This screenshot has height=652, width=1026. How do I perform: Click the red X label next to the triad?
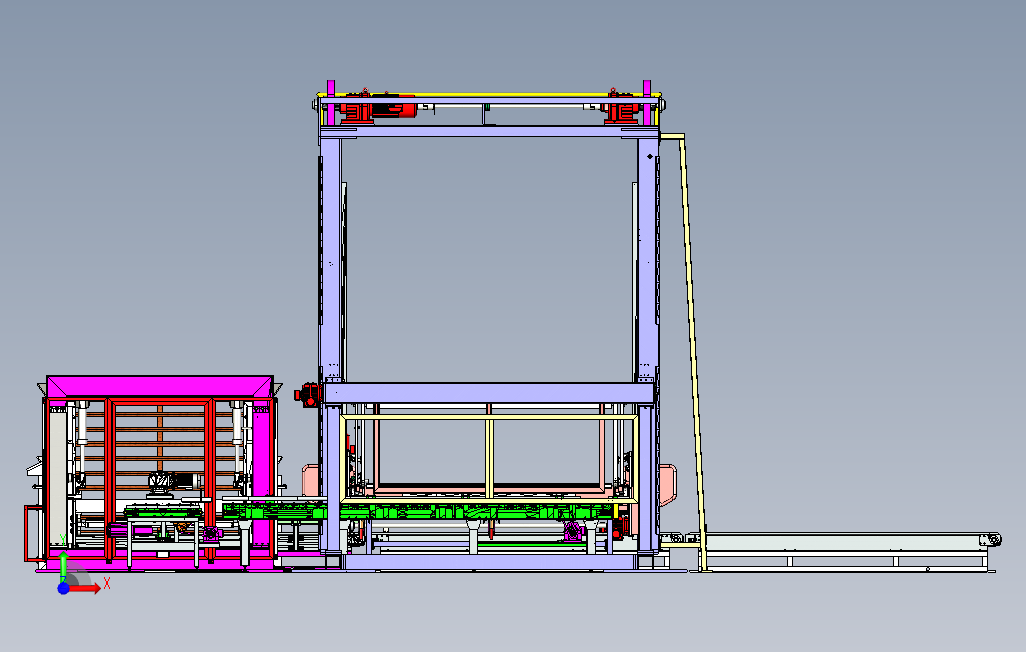(107, 583)
